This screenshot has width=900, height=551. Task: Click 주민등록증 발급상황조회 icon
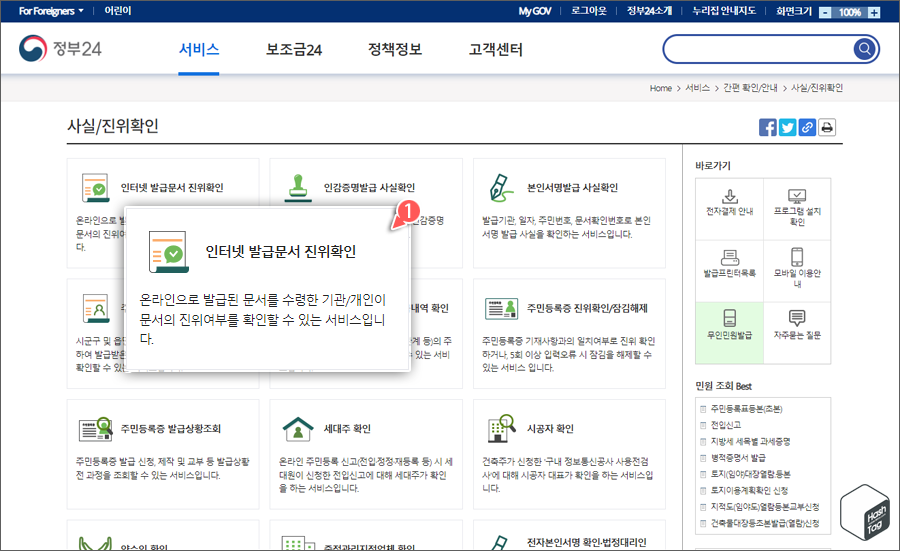pyautogui.click(x=95, y=429)
